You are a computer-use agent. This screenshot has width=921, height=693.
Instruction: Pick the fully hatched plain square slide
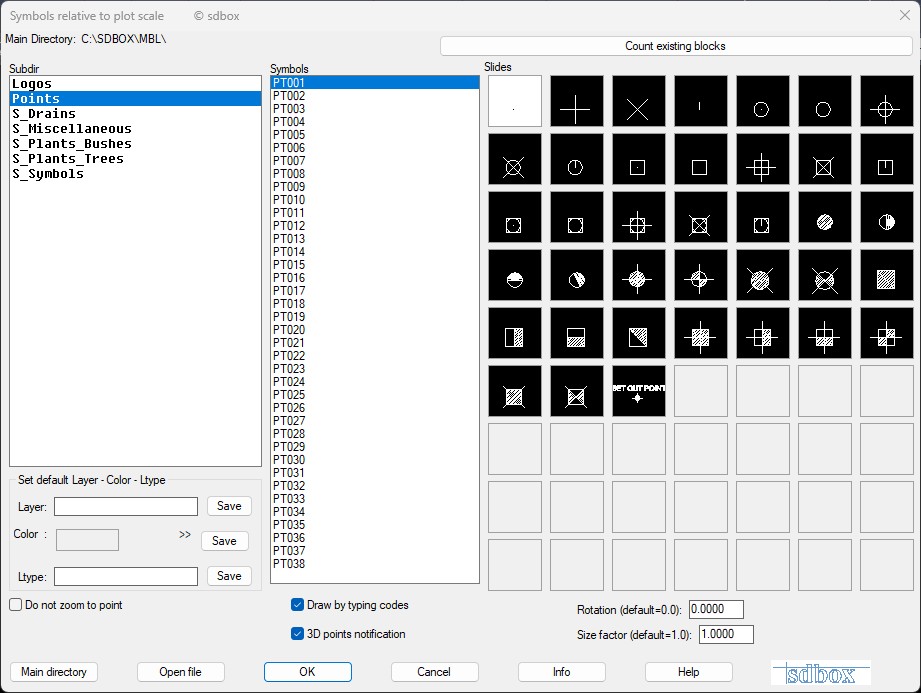(887, 275)
